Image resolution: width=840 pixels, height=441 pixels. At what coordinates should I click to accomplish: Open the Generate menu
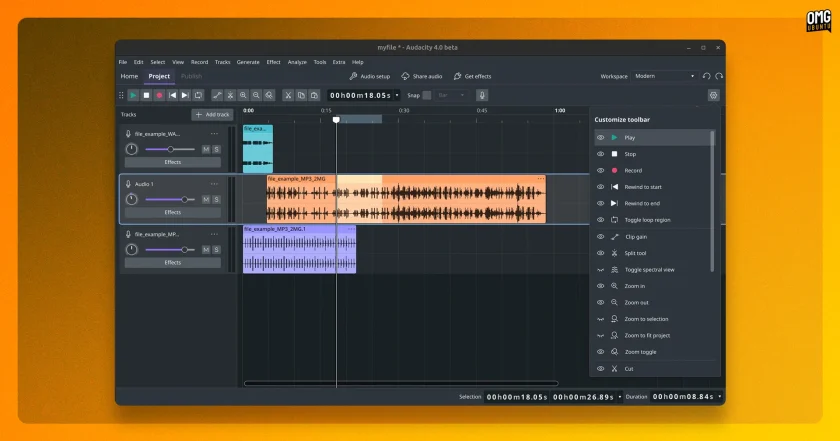coord(248,62)
